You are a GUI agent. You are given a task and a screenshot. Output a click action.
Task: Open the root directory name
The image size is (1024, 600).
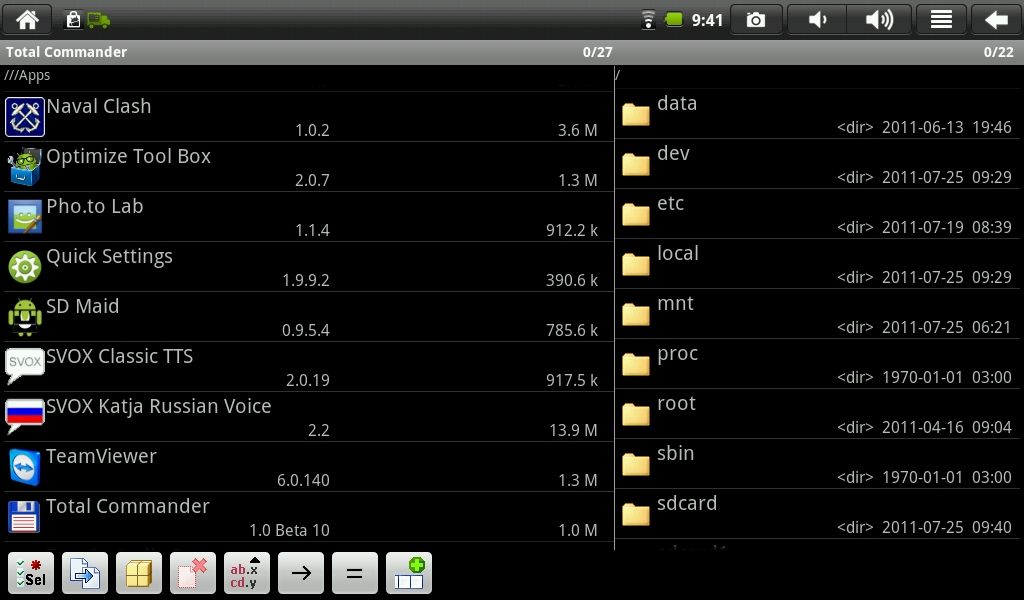676,403
